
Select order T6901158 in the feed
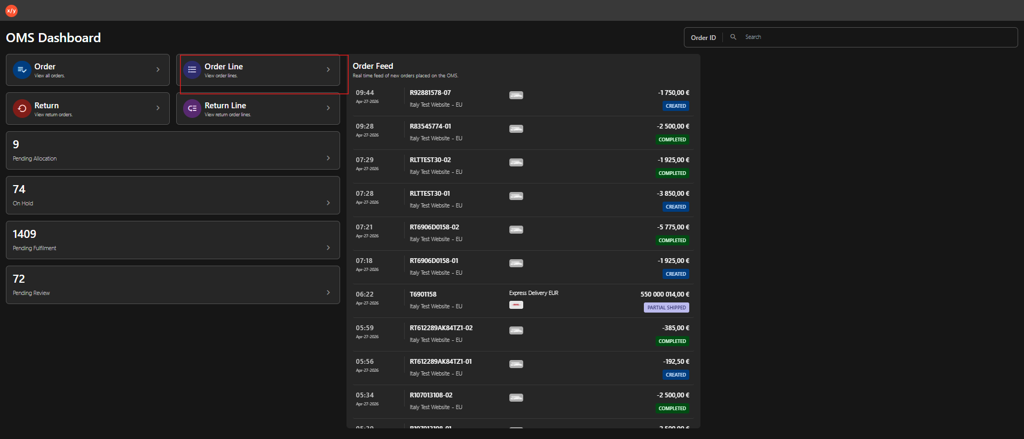423,294
